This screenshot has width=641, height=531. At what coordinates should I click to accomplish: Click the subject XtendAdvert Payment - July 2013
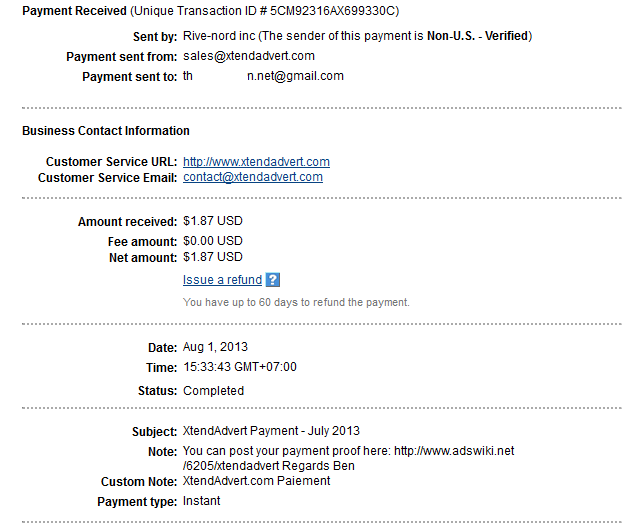272,431
